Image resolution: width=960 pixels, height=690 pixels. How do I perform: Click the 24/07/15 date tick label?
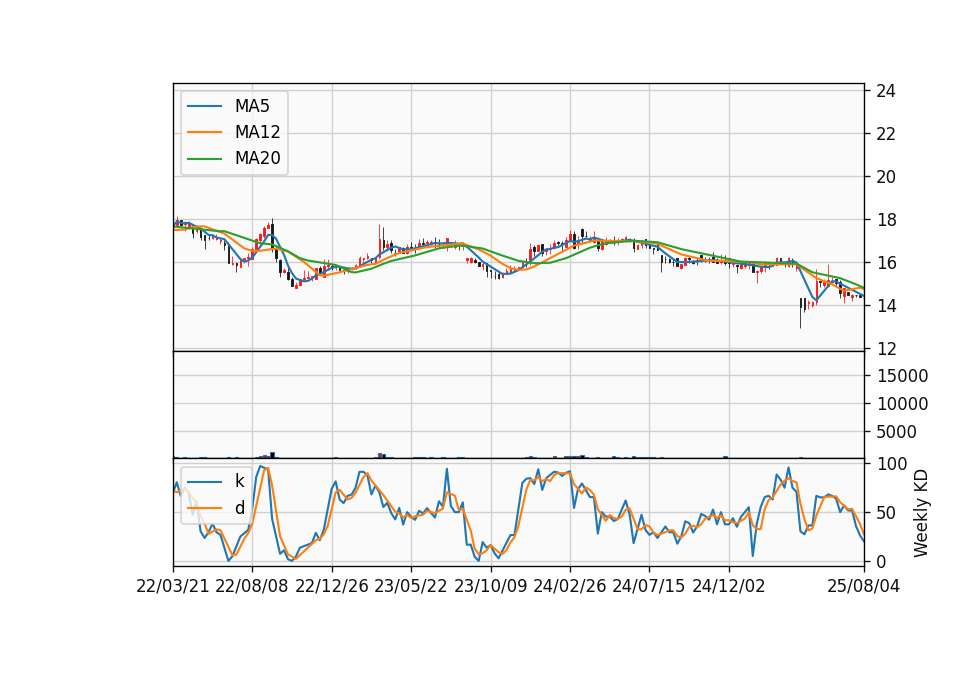tap(648, 586)
